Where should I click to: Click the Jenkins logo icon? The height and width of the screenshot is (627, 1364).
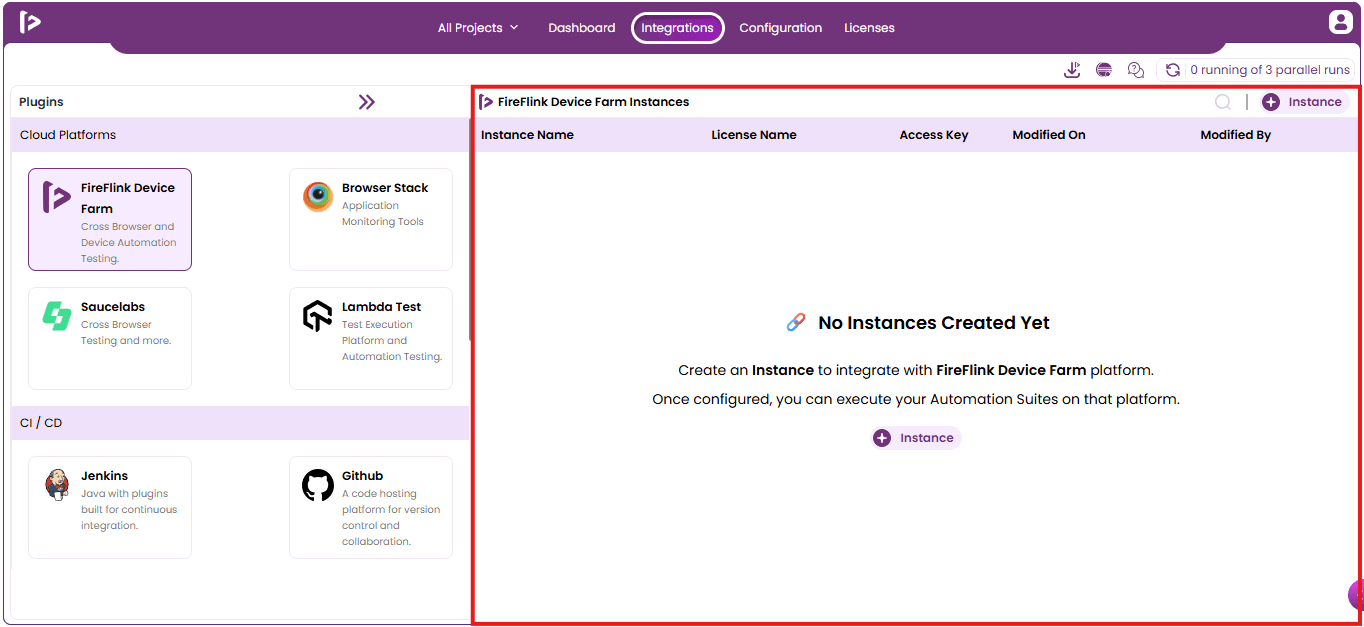coord(57,485)
